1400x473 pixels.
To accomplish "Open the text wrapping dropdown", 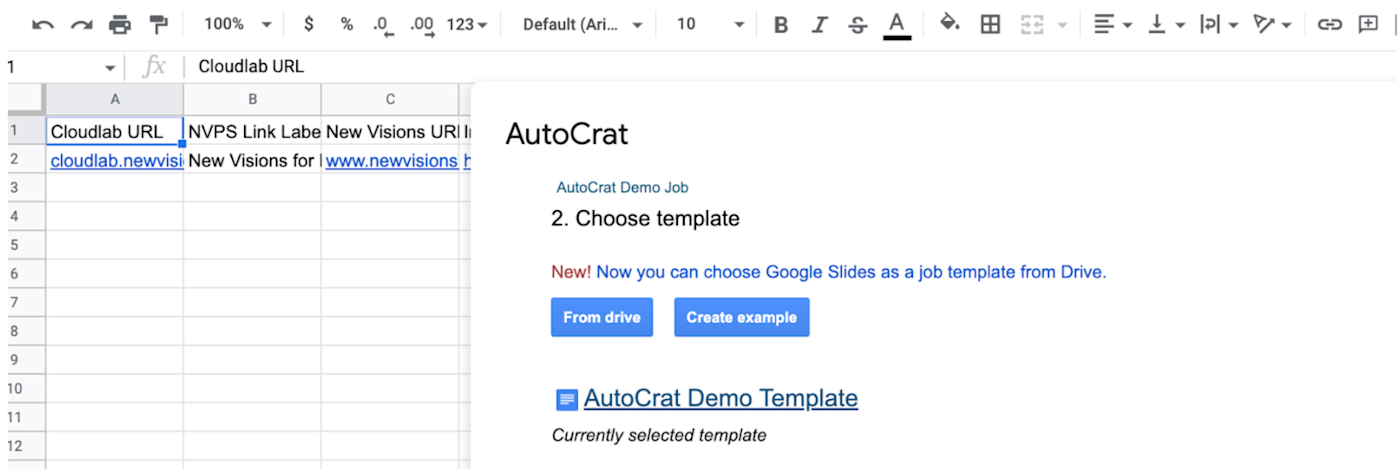I will coord(1219,25).
